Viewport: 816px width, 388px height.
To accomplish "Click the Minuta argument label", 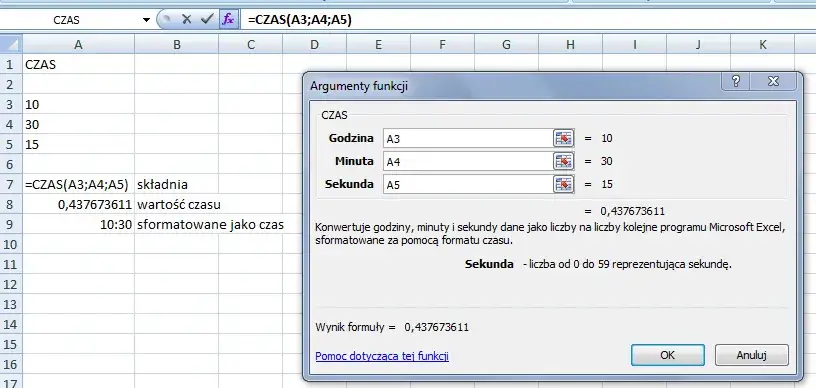I will pyautogui.click(x=354, y=161).
